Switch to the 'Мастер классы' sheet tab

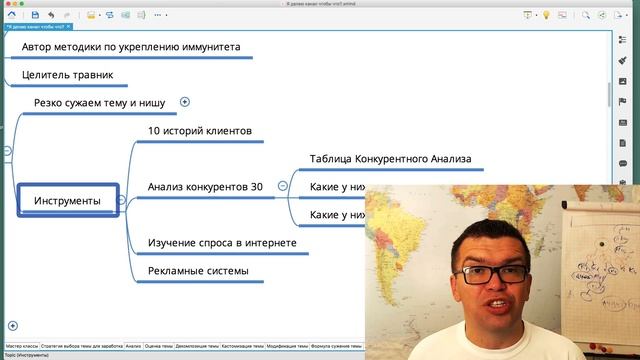coord(22,346)
